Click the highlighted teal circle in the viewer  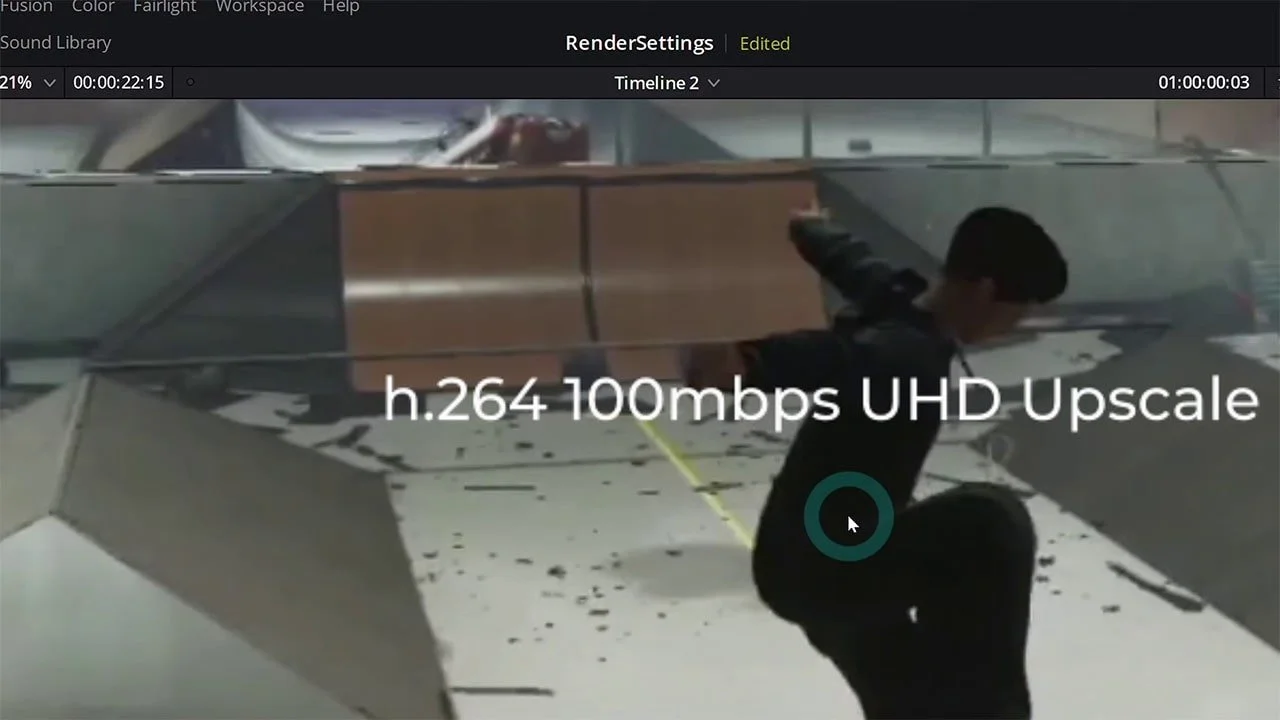[849, 516]
